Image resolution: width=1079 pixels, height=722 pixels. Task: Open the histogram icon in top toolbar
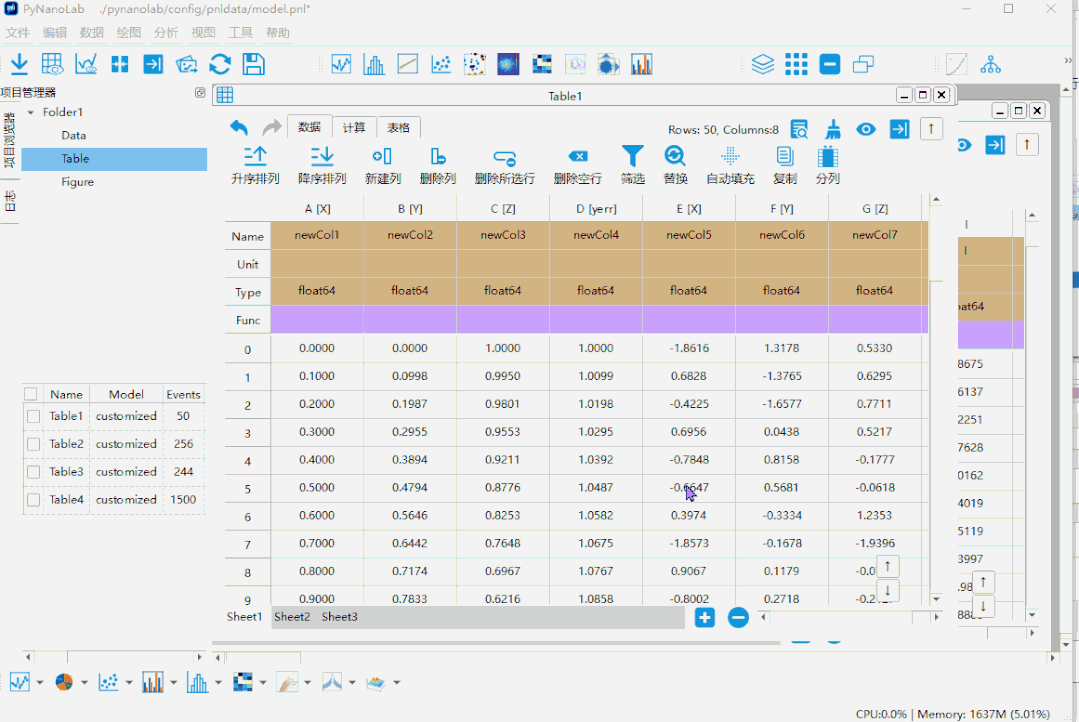click(374, 64)
